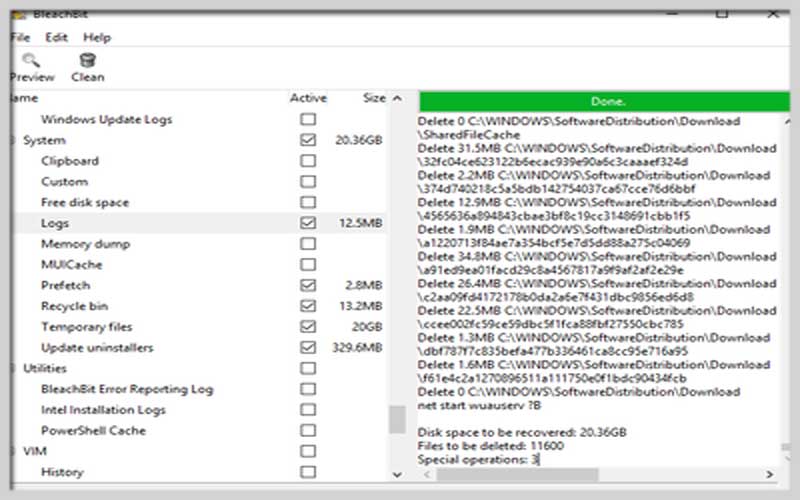This screenshot has width=800, height=500.
Task: Click the 'Special operations: 3' line
Action: point(478,459)
